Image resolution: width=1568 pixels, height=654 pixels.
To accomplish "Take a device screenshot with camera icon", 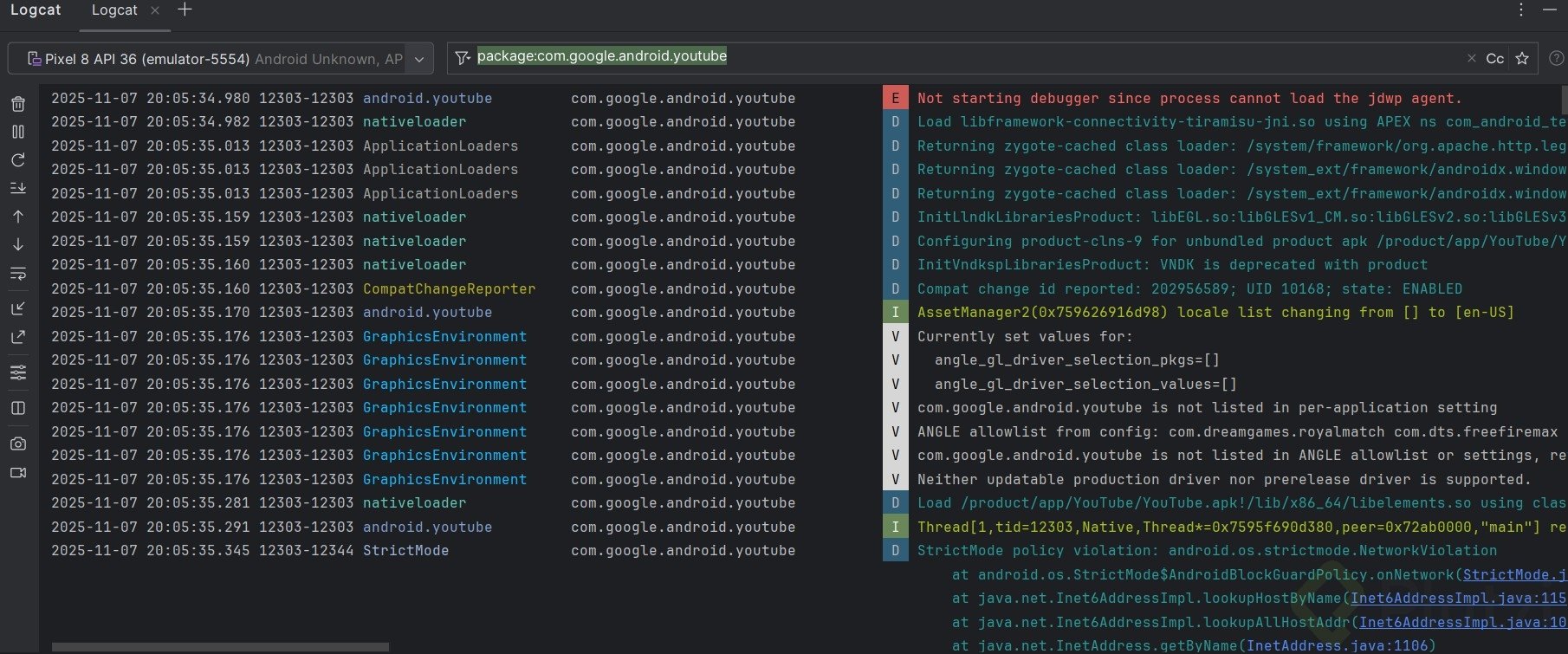I will (18, 444).
